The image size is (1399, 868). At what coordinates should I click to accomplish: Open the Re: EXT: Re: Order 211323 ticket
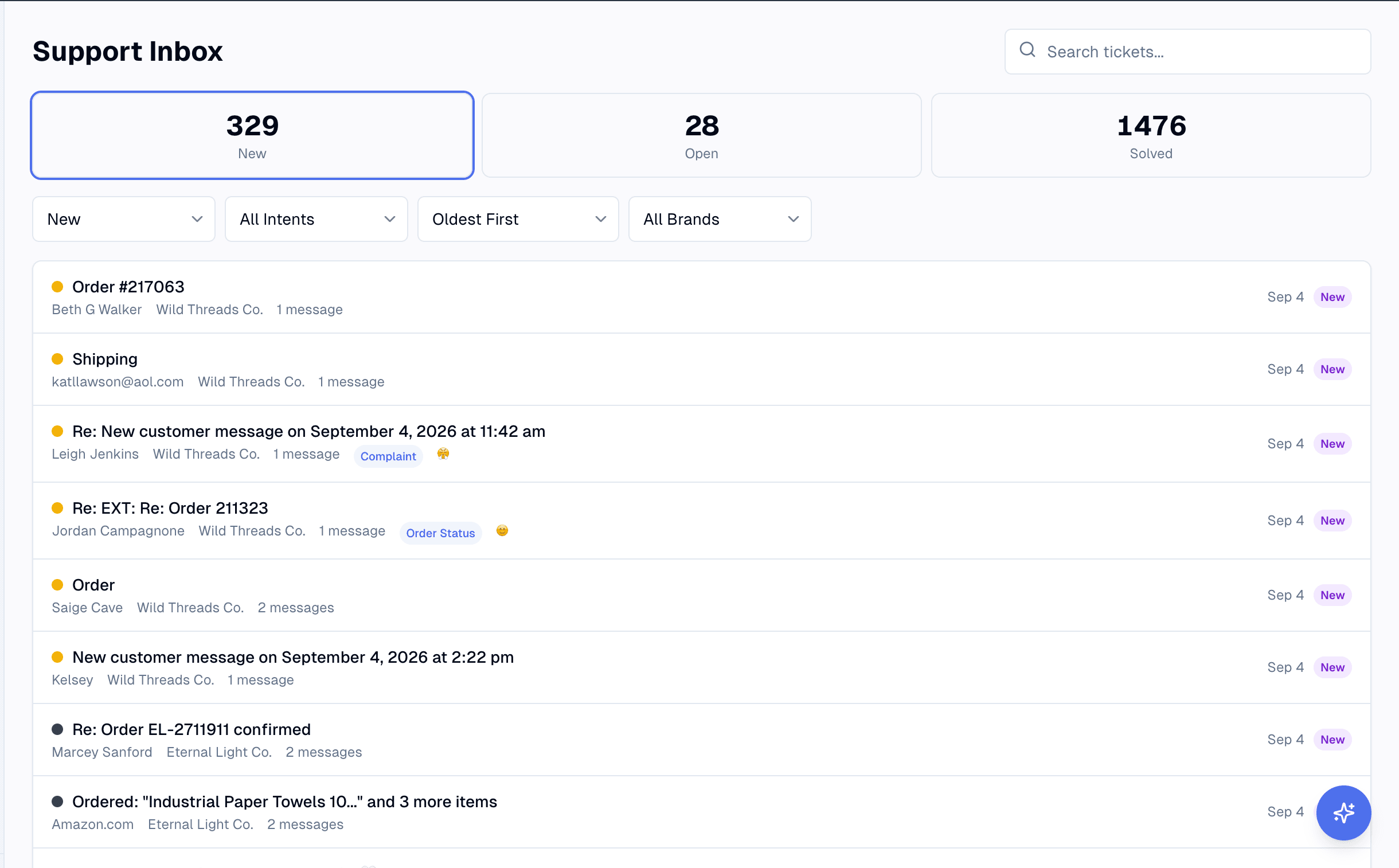(x=701, y=521)
